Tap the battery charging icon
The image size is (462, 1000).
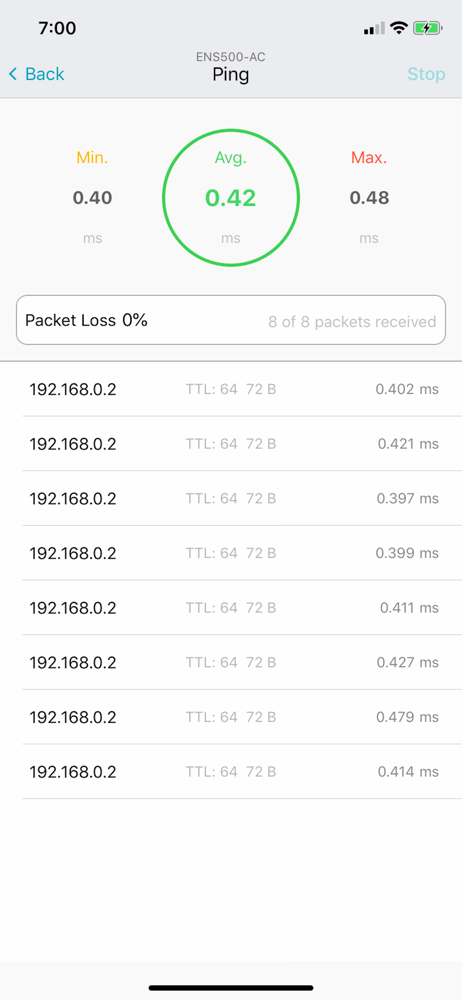coord(428,27)
